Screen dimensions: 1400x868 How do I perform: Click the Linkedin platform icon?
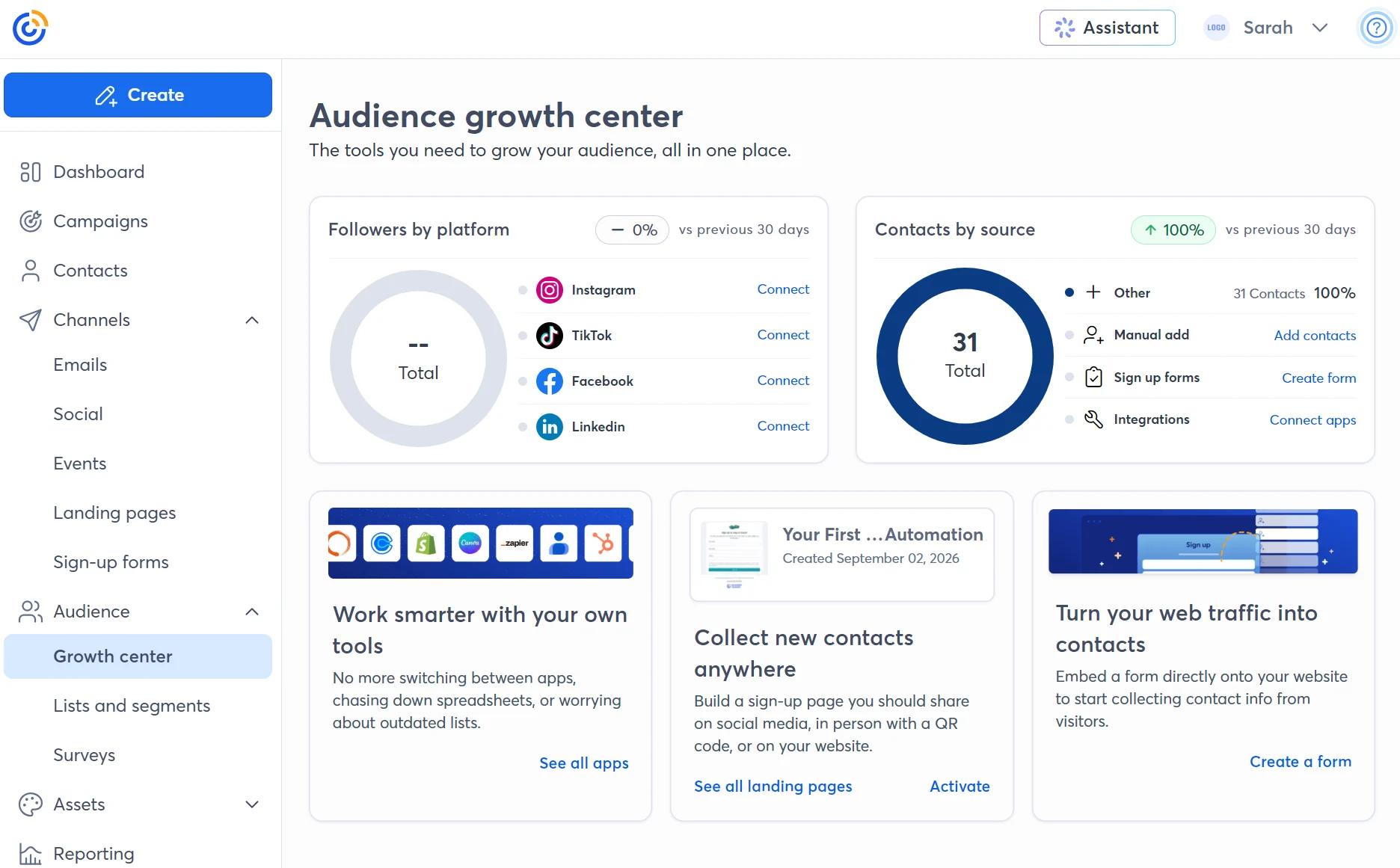[550, 426]
